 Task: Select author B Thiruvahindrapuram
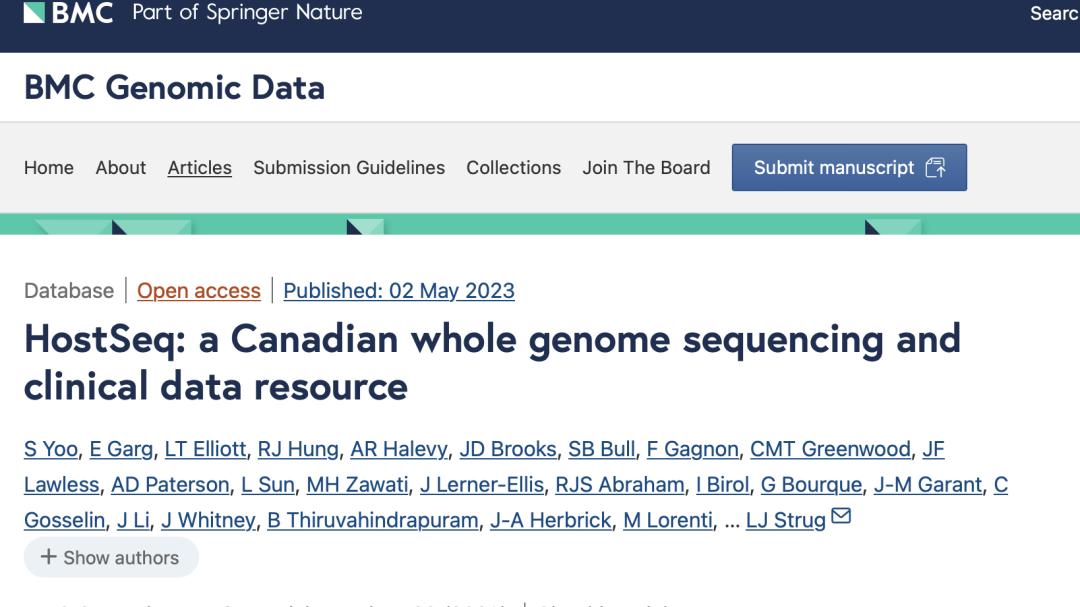click(372, 520)
